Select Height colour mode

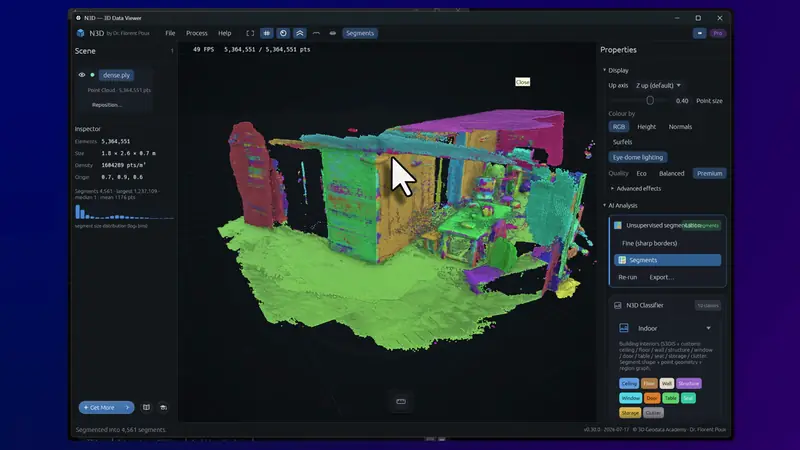[x=646, y=127]
